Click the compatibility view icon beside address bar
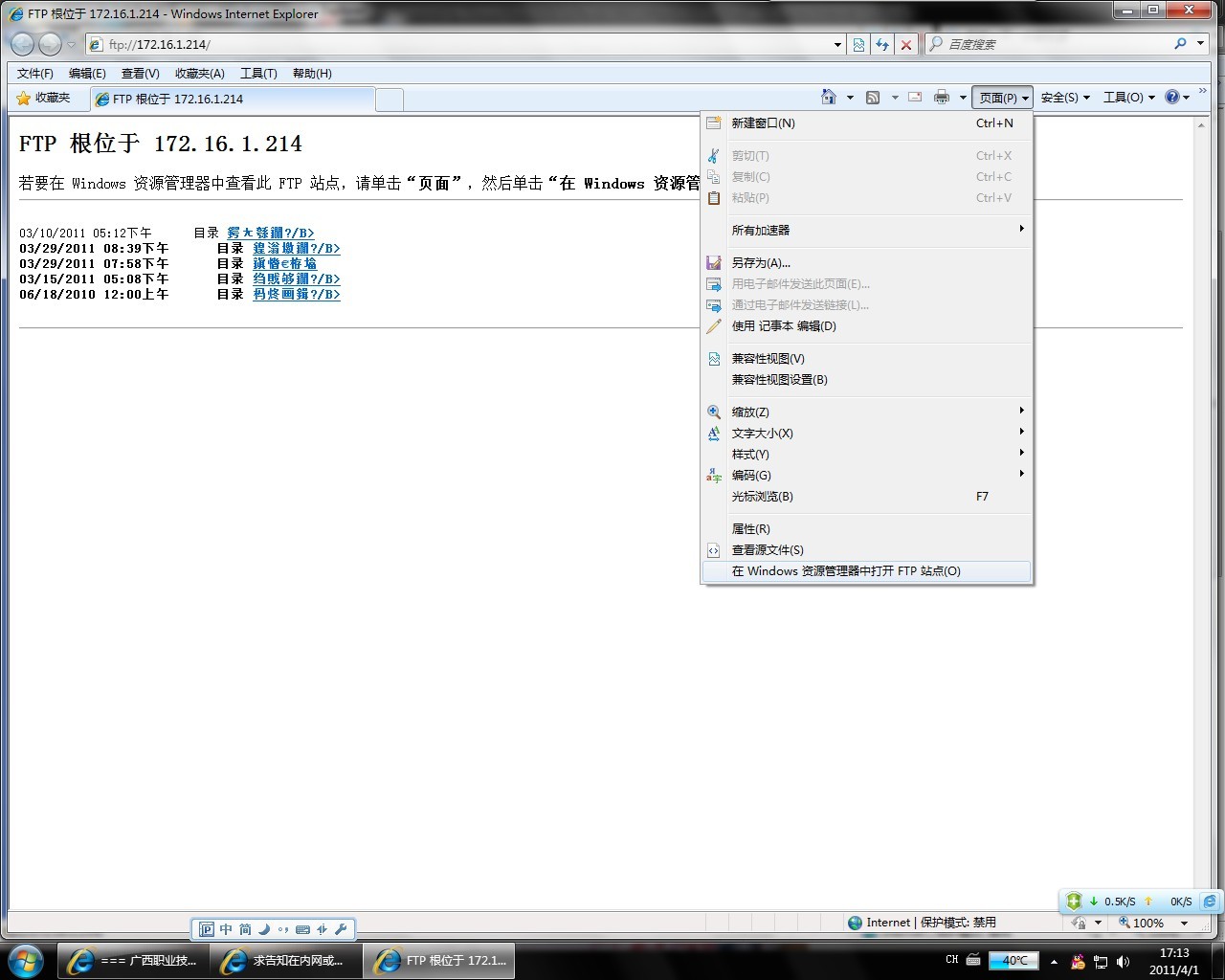 click(x=858, y=44)
